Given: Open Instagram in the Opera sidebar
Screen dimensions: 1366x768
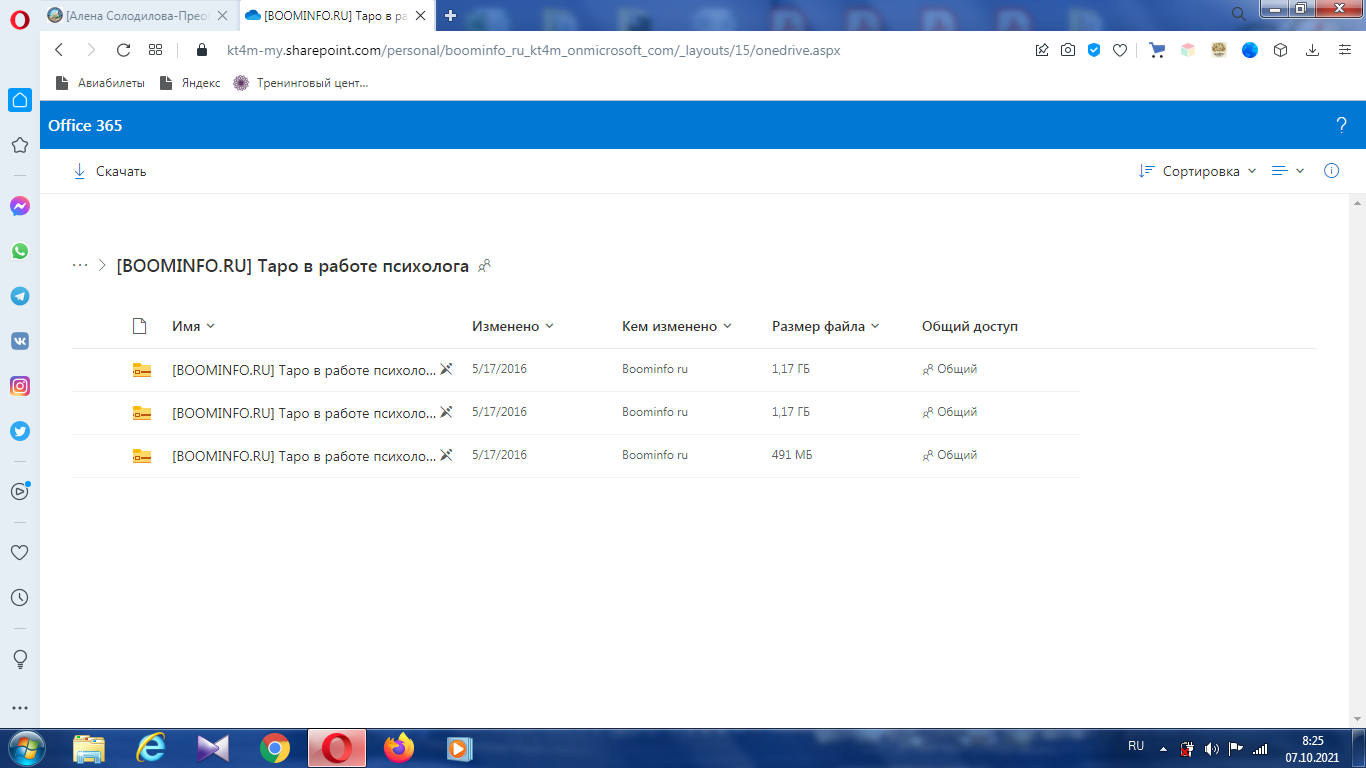Looking at the screenshot, I should 20,386.
